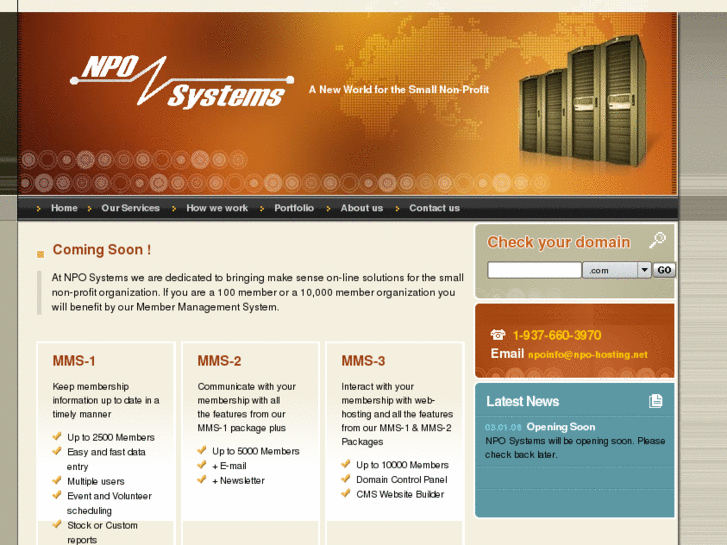
Task: Click the phone number 1-937-660-3970
Action: tap(557, 335)
